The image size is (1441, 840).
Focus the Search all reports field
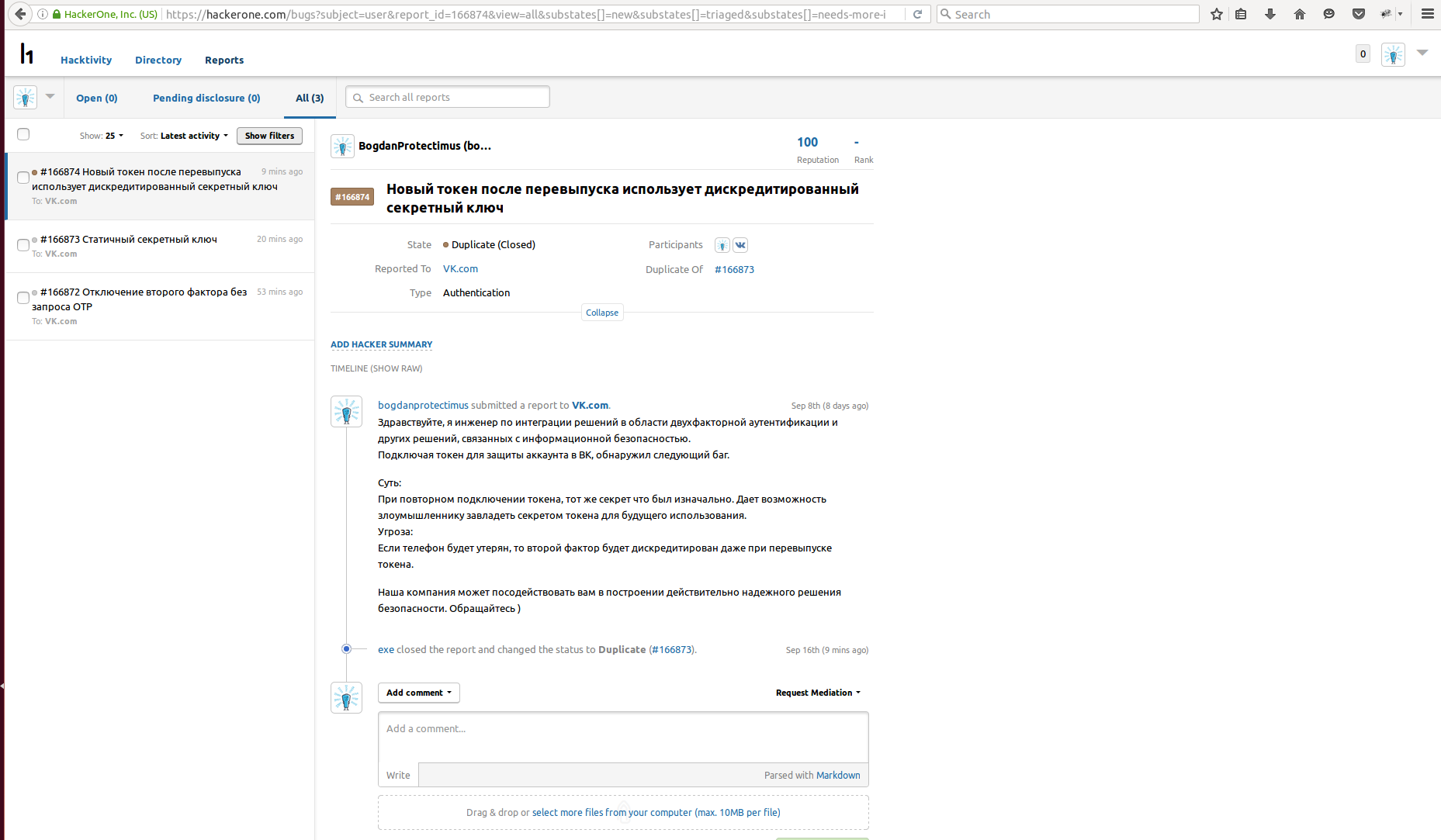(448, 97)
